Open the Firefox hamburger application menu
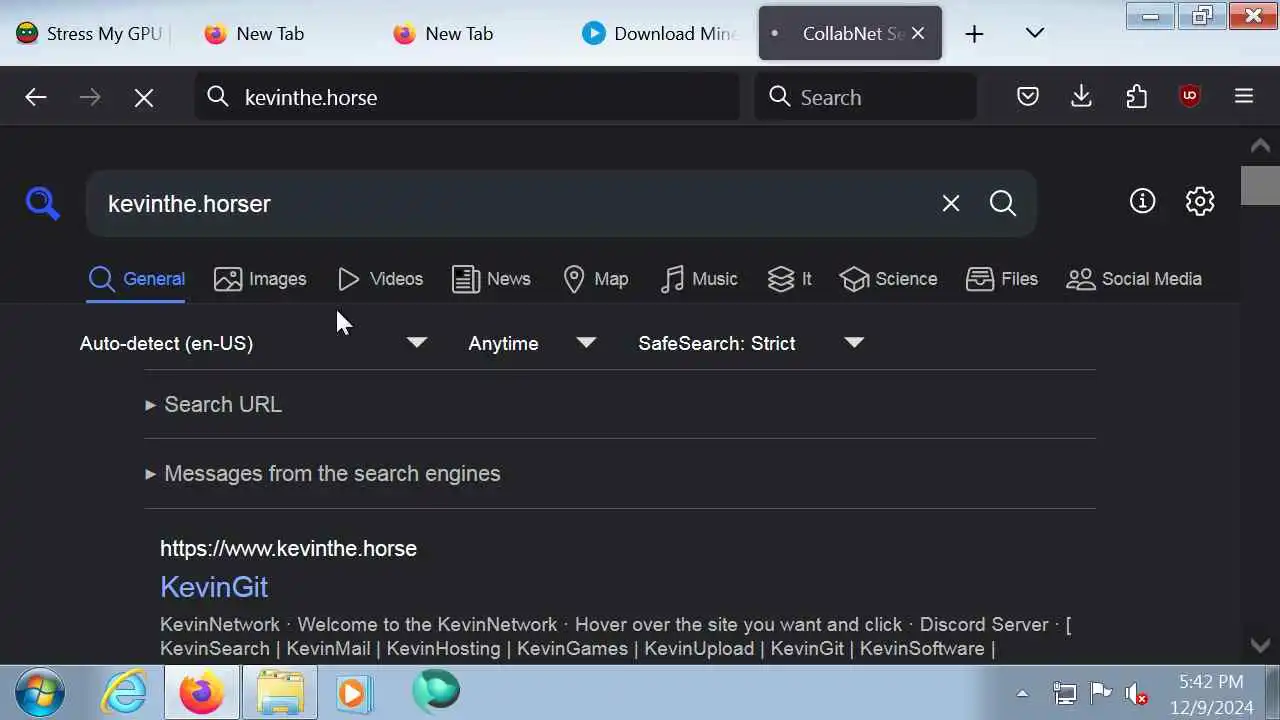This screenshot has width=1280, height=720. tap(1244, 96)
